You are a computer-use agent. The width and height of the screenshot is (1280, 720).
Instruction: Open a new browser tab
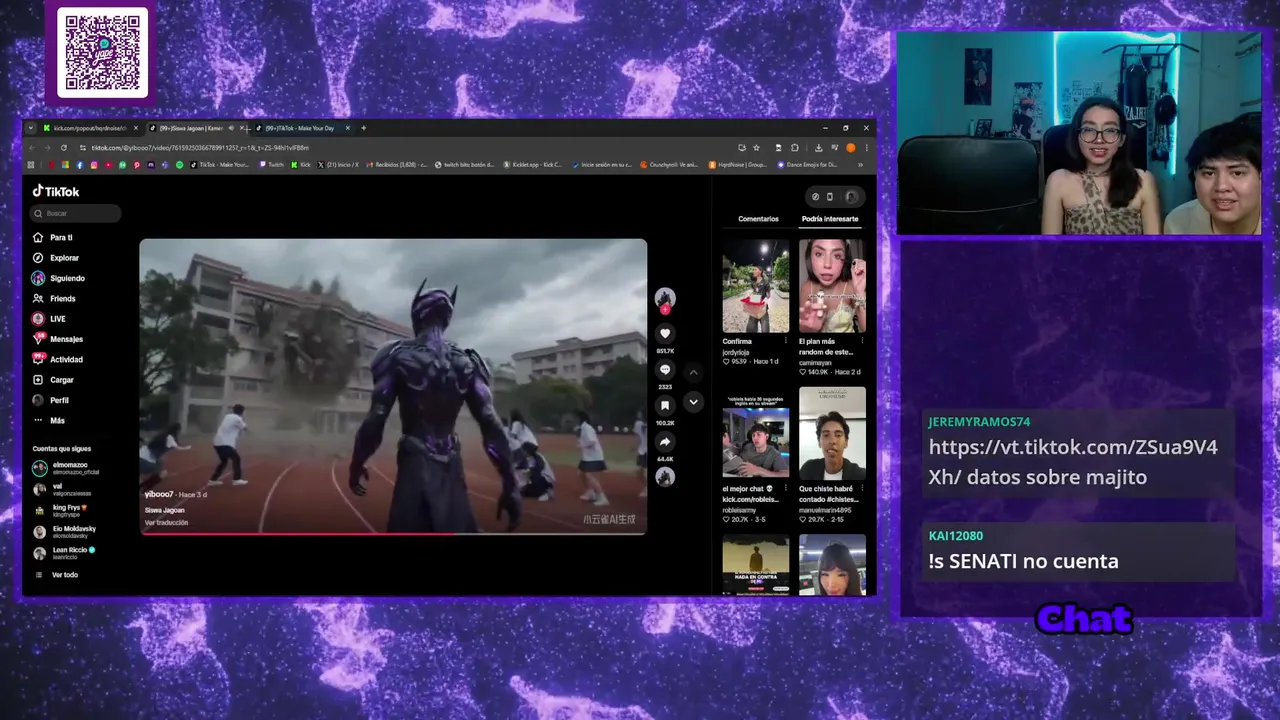click(x=363, y=128)
